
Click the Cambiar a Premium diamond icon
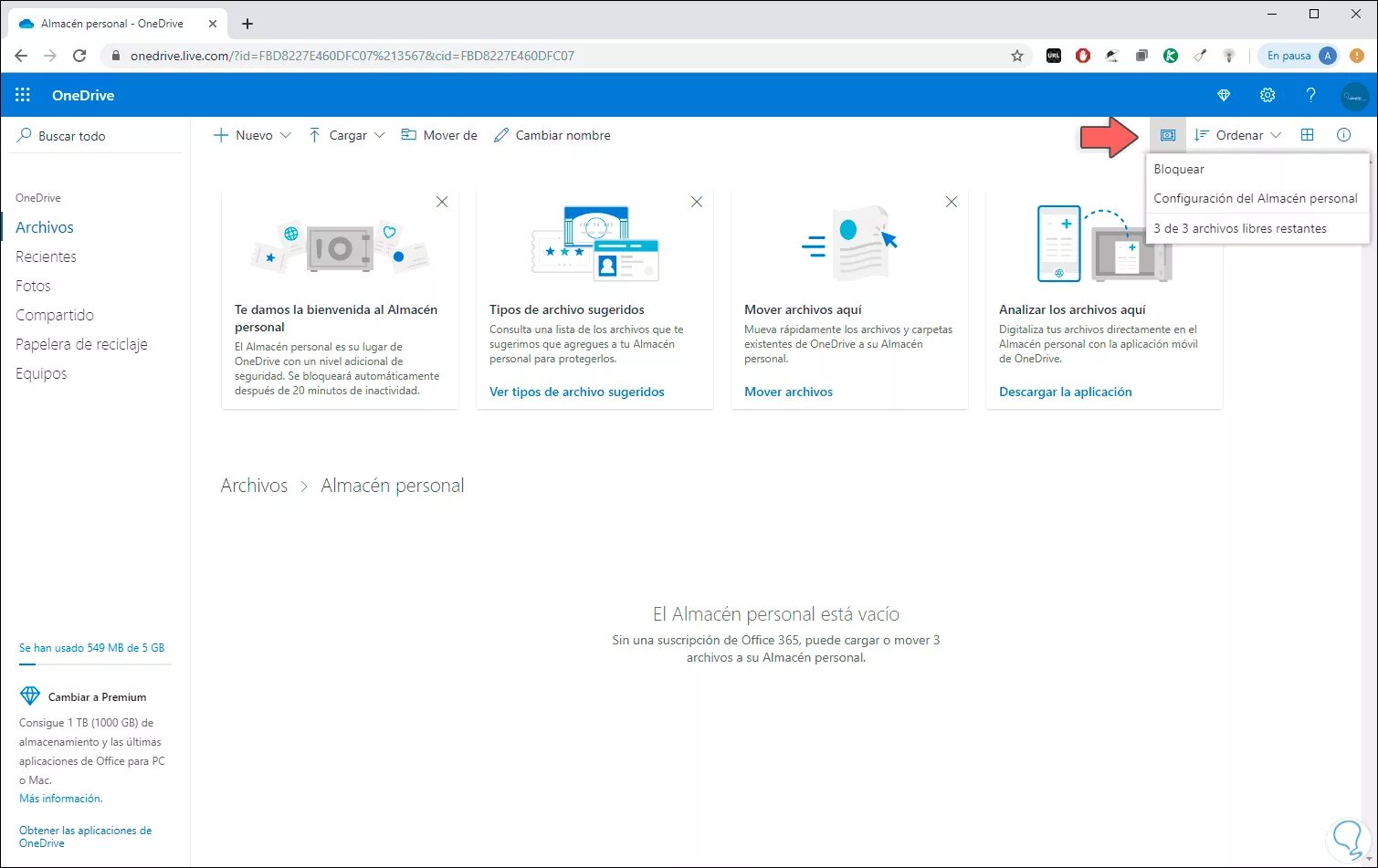(30, 696)
